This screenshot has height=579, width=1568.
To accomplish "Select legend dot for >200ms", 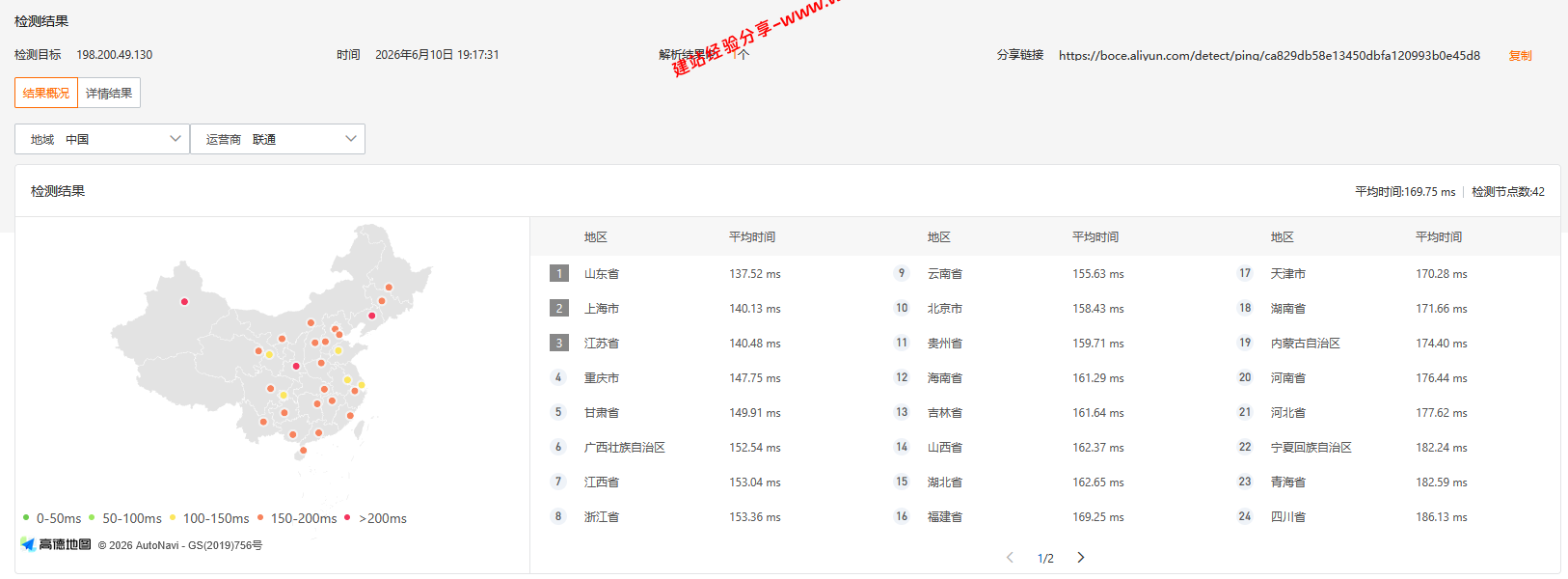I will coord(347,517).
